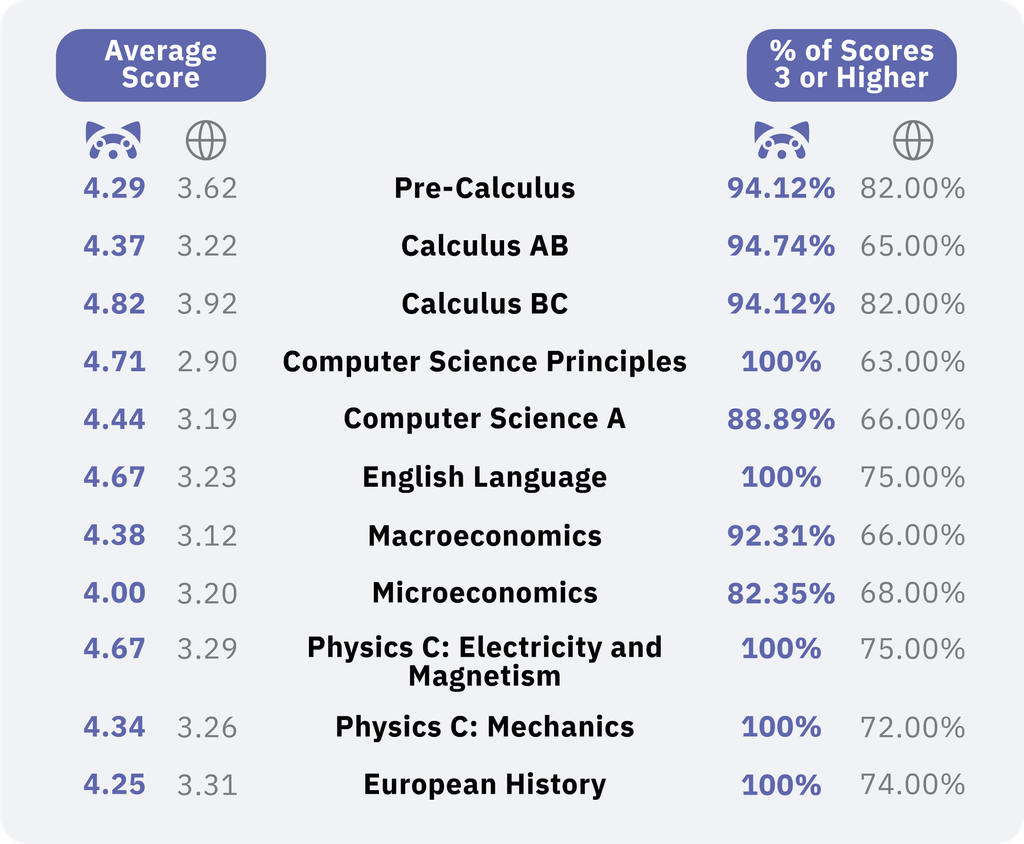Select the Calculus BC row title
This screenshot has height=844, width=1024.
pos(485,304)
